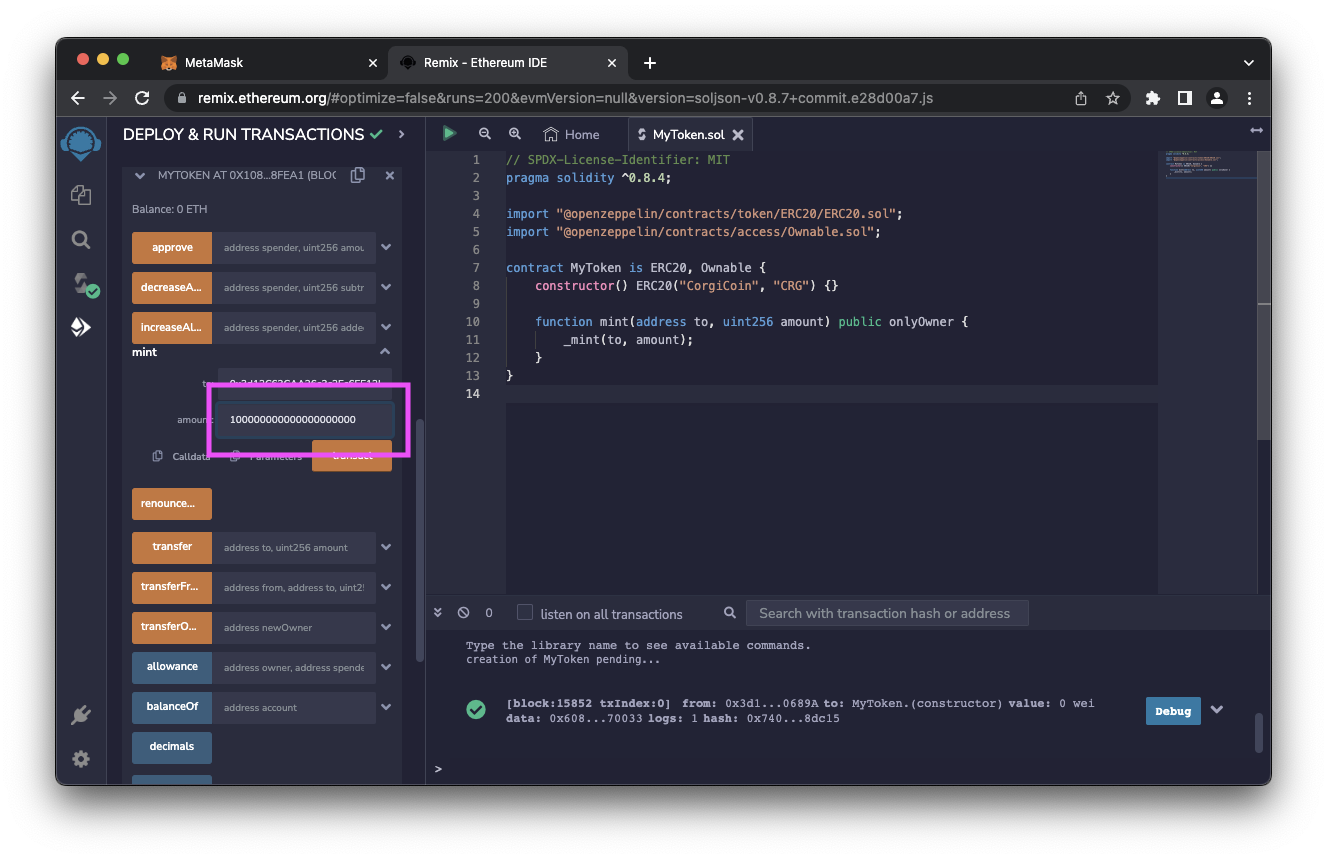Click the terminal search magnifier icon
Image resolution: width=1327 pixels, height=859 pixels.
pos(730,613)
